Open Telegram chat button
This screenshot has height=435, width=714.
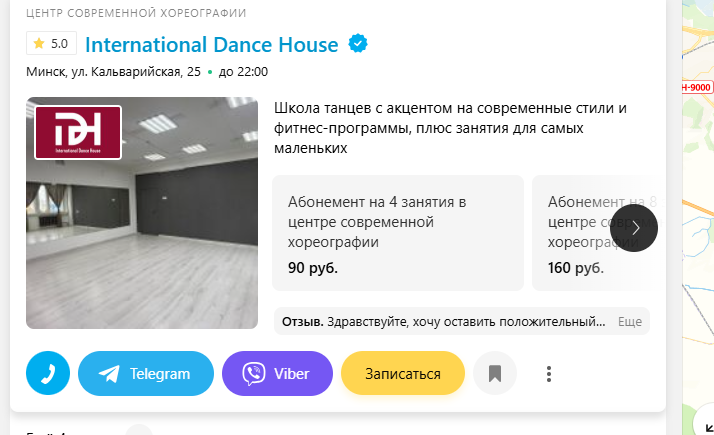(146, 373)
